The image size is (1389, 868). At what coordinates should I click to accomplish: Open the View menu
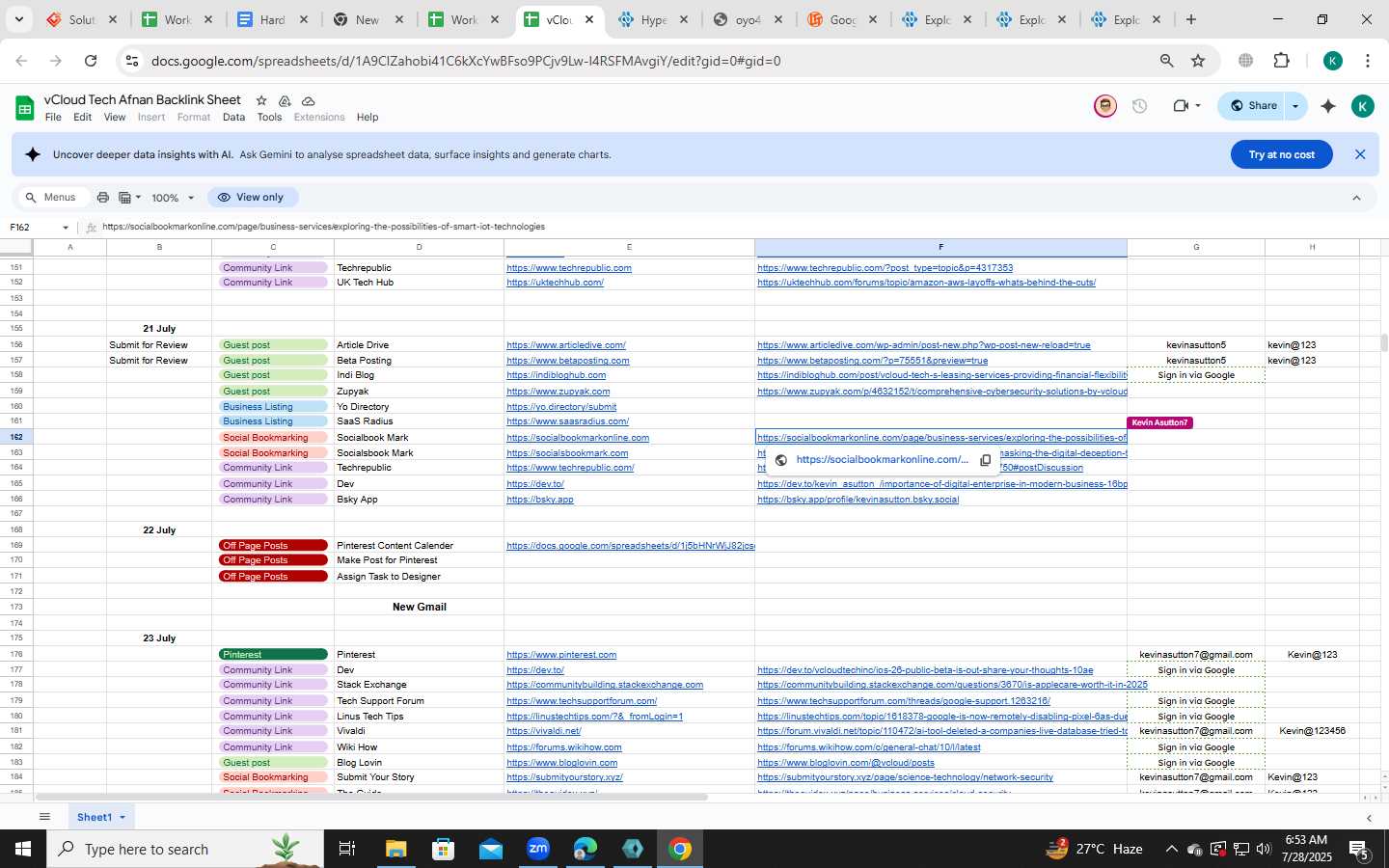(x=115, y=118)
